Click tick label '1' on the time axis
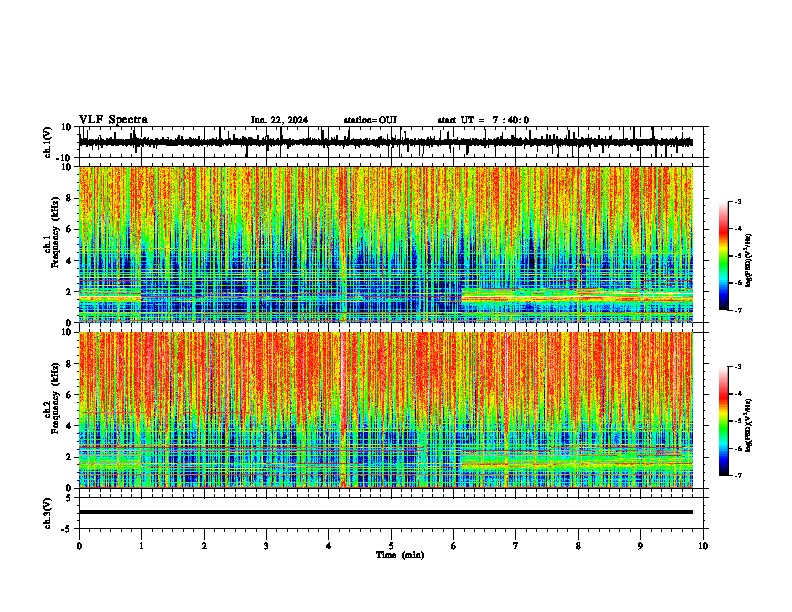 (x=141, y=546)
